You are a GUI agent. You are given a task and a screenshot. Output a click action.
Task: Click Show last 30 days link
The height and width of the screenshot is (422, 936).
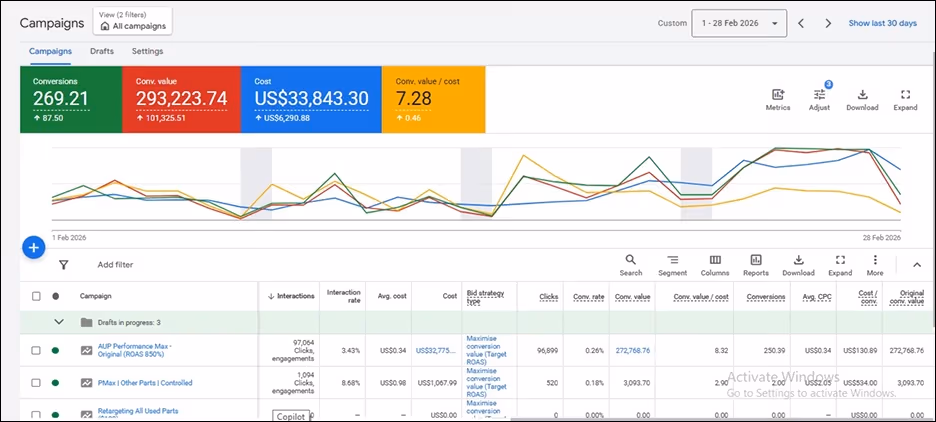coord(883,23)
